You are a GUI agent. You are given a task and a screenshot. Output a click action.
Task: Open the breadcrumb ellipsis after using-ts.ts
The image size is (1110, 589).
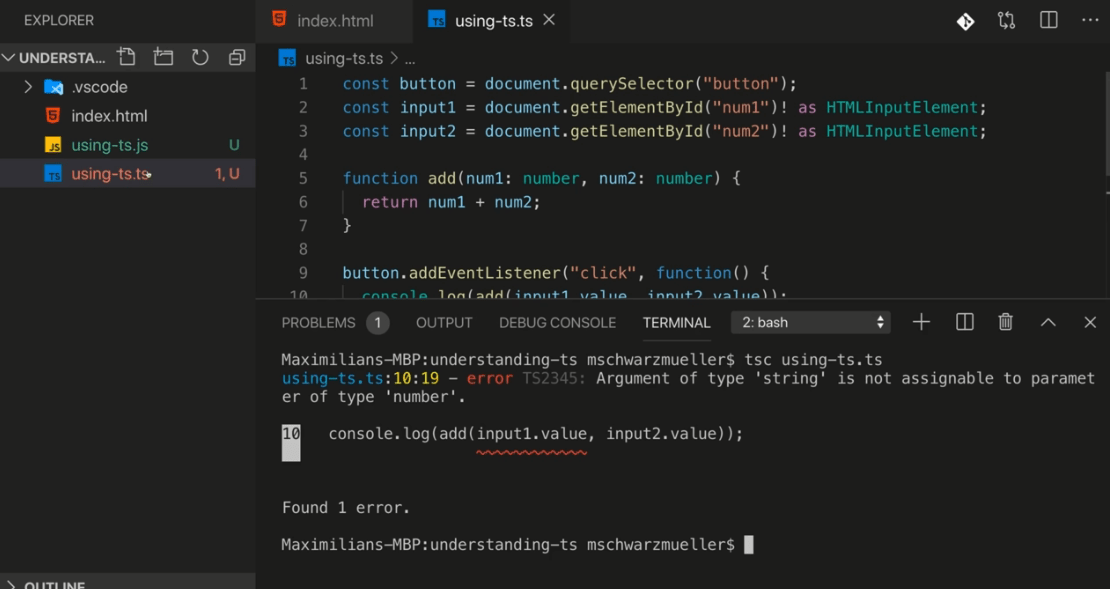tap(410, 59)
